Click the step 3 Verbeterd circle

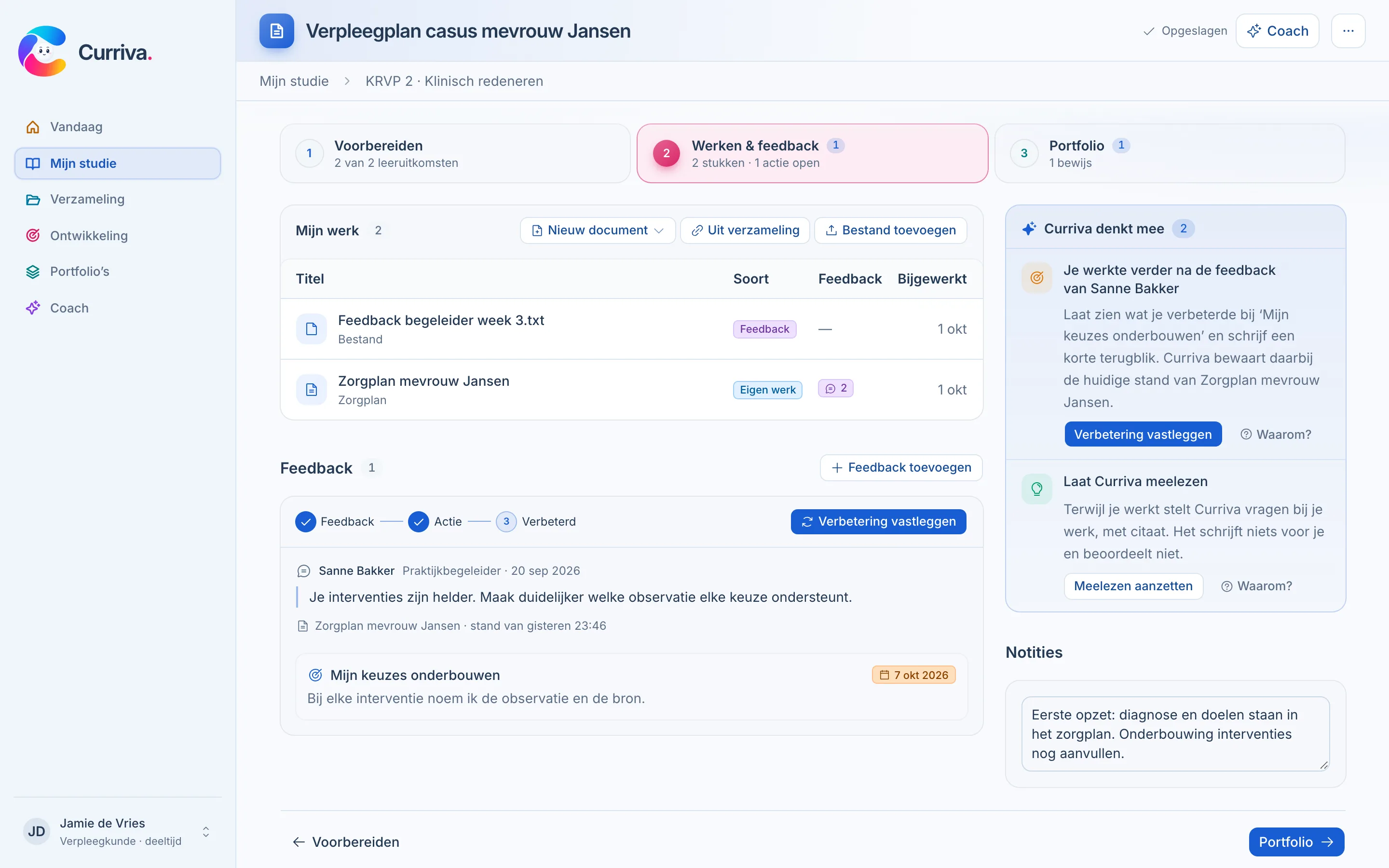click(506, 522)
